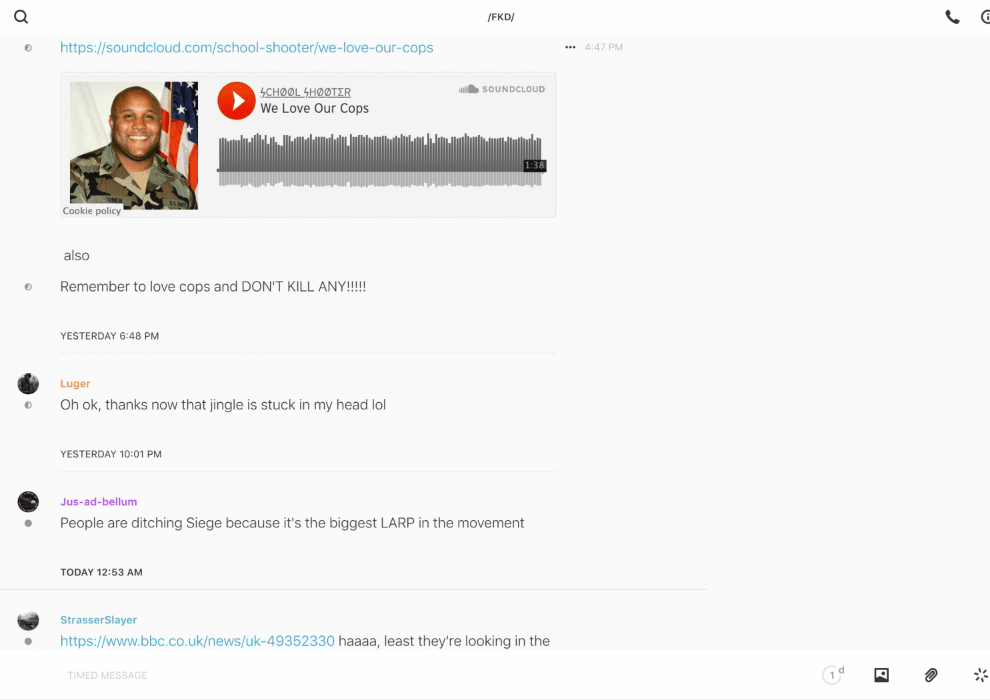
Task: Open conversation info icon
Action: [x=985, y=17]
